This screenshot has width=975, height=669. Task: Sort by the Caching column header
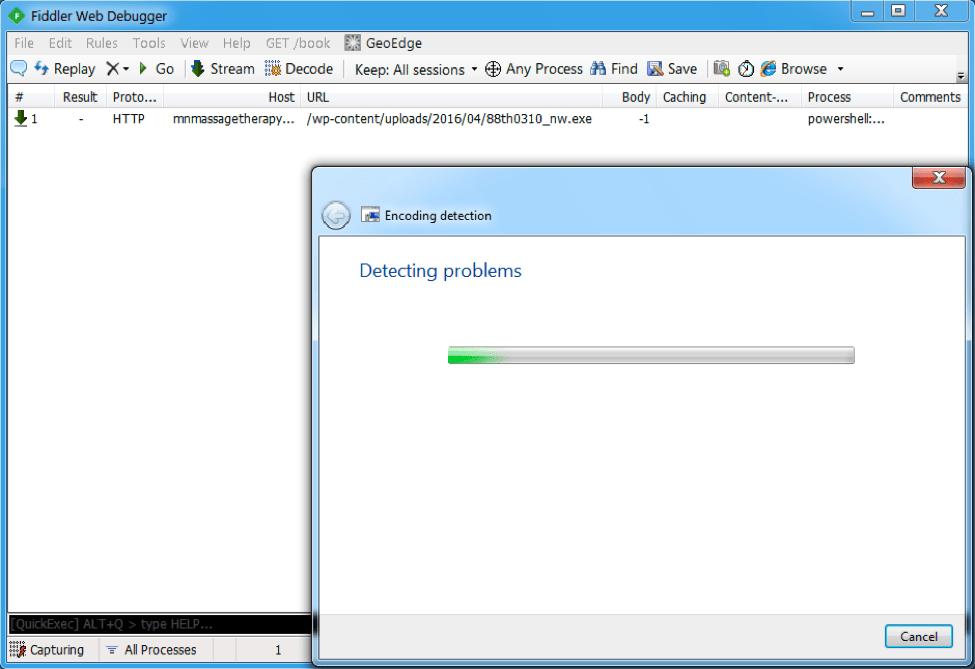click(687, 97)
